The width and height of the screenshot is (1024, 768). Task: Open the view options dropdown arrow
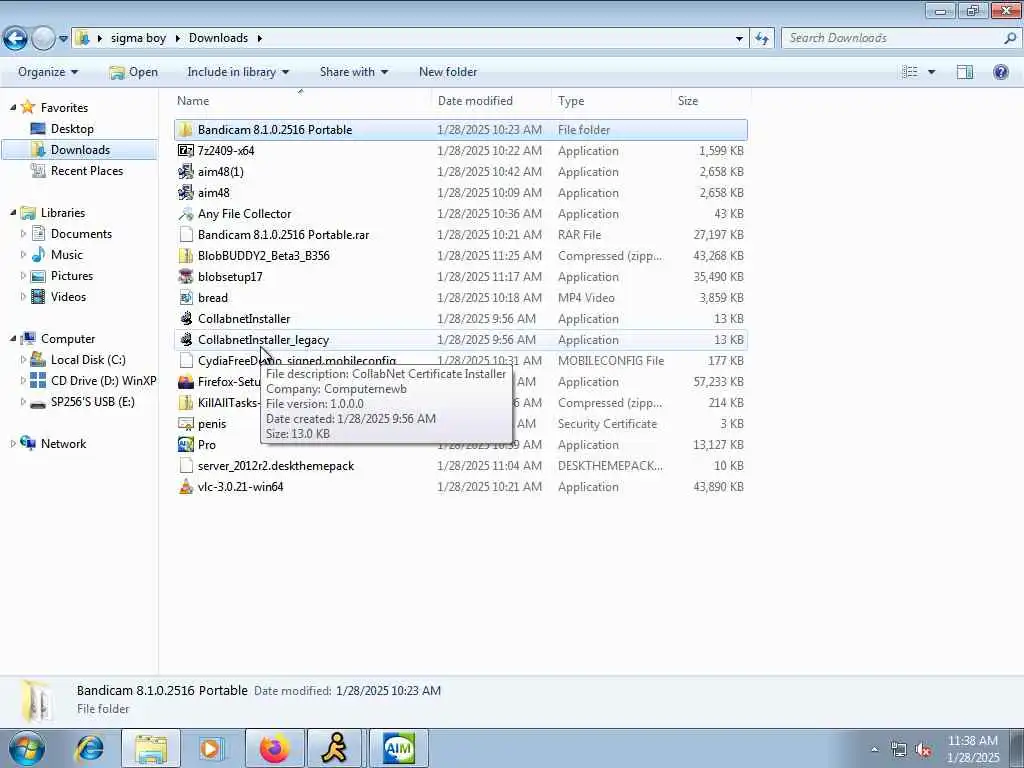[931, 72]
